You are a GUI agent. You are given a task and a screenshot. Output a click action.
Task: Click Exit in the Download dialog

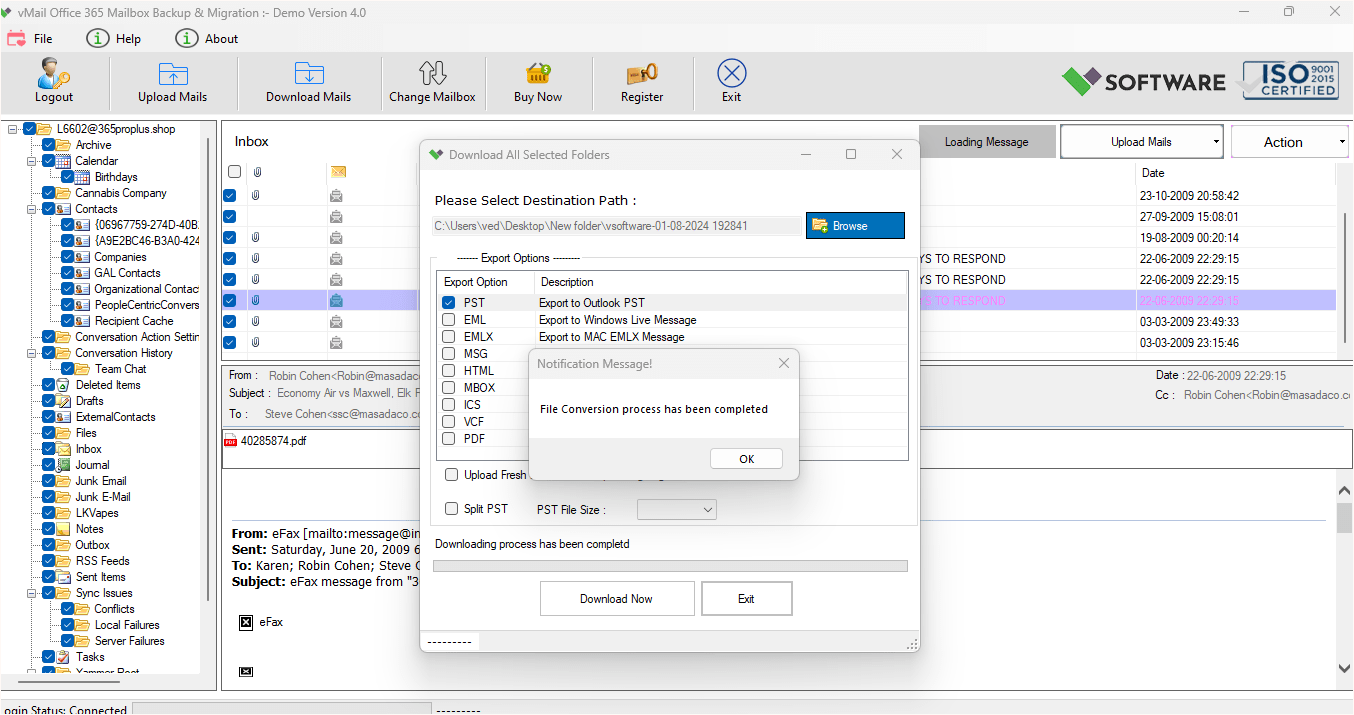tap(746, 599)
